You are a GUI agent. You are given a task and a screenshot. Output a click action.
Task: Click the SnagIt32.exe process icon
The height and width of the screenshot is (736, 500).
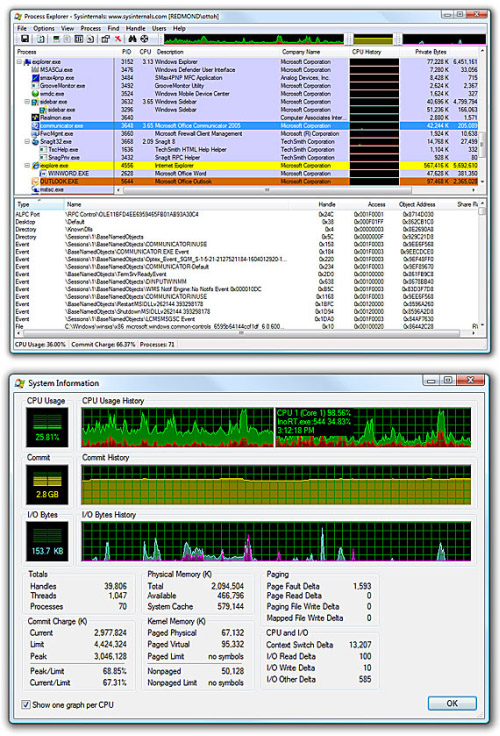(35, 142)
